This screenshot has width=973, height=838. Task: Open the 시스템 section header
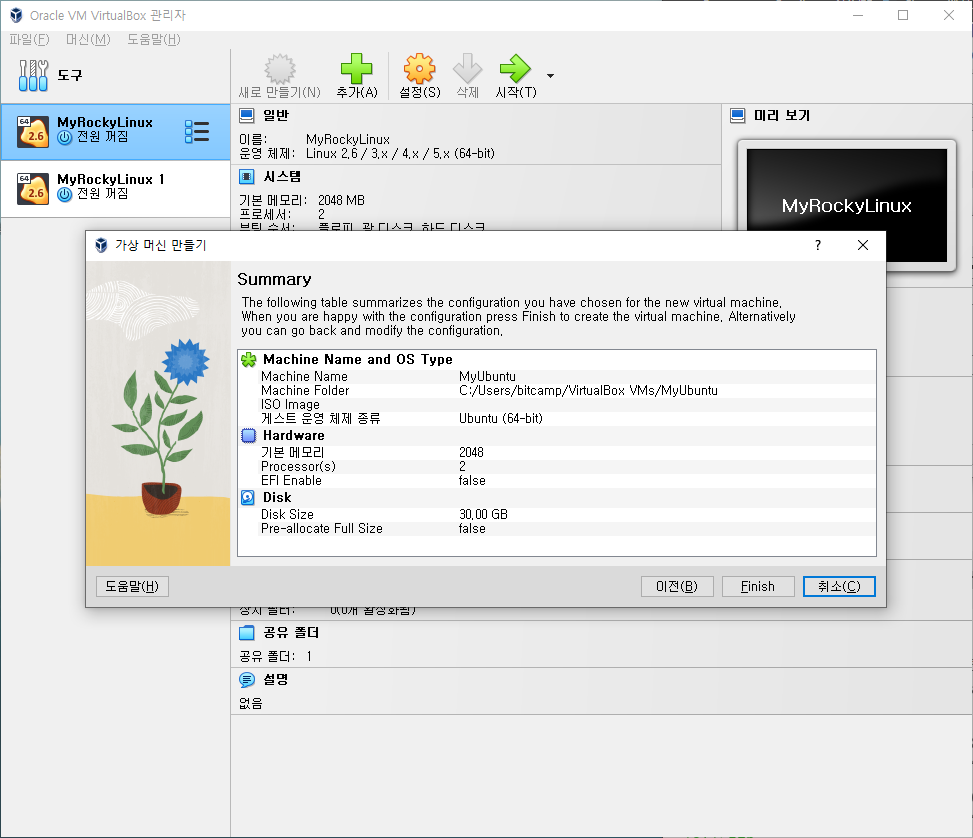point(282,177)
